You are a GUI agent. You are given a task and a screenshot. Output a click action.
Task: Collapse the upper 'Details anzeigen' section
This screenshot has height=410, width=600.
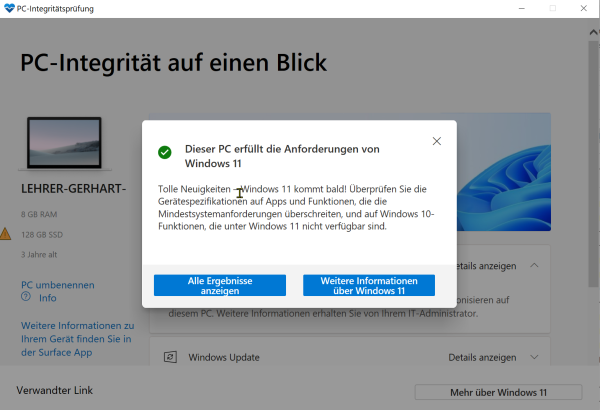tap(534, 266)
